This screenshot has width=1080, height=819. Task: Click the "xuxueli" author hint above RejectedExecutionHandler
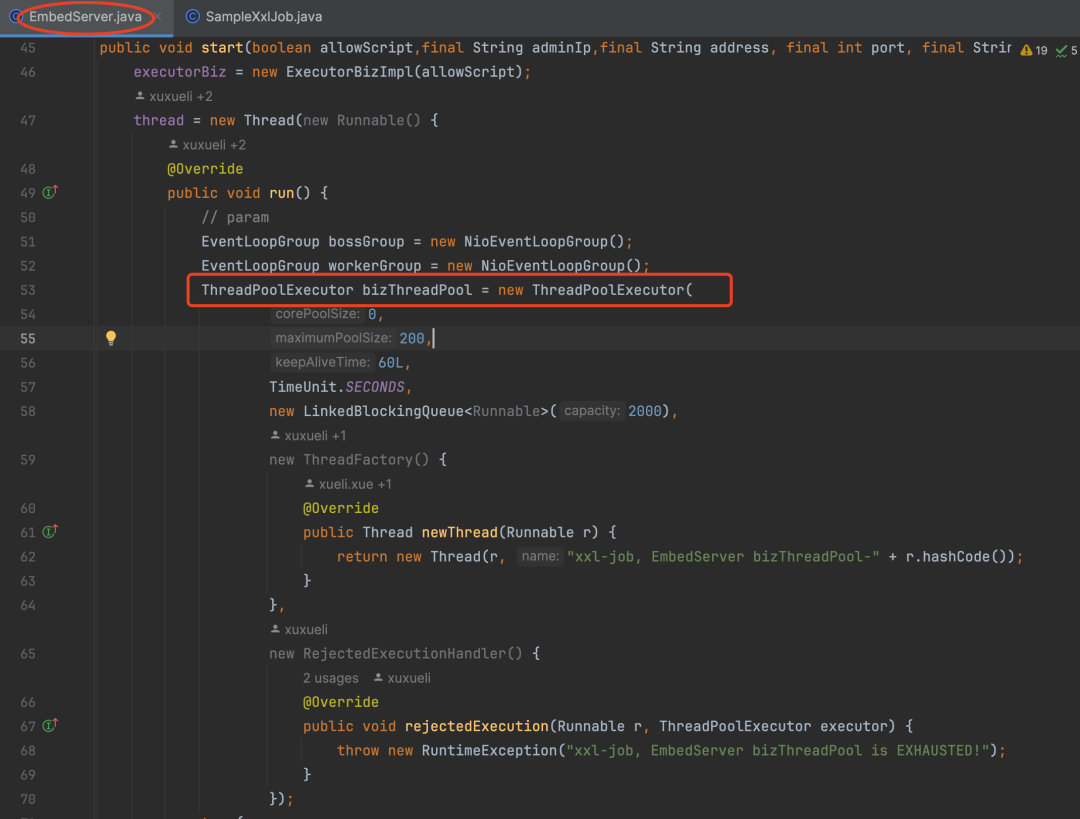click(299, 630)
